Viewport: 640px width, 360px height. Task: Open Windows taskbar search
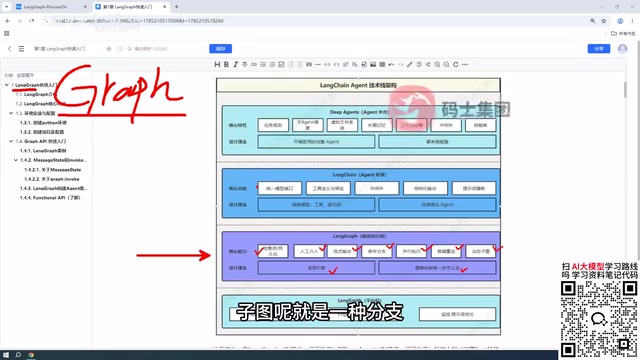click(18, 355)
